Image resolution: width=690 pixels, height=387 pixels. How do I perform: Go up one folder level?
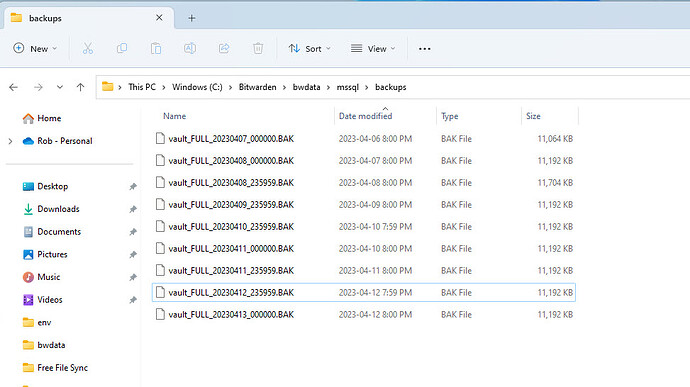(80, 87)
